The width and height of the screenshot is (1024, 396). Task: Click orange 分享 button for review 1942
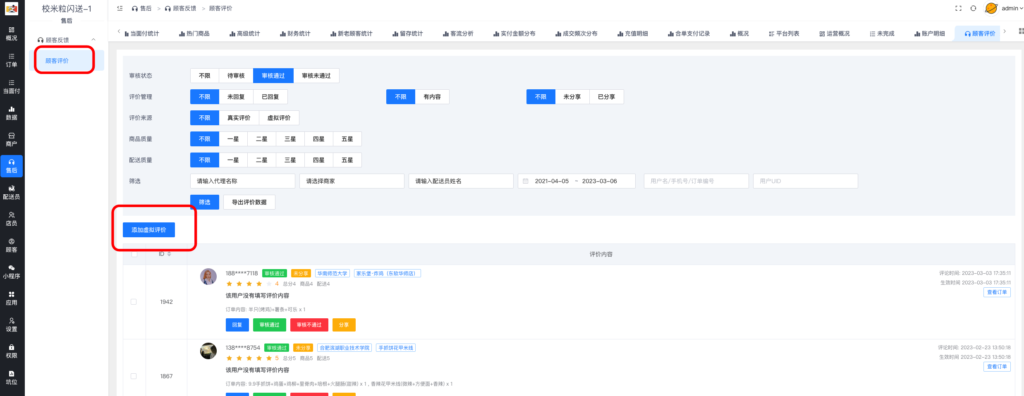click(344, 325)
